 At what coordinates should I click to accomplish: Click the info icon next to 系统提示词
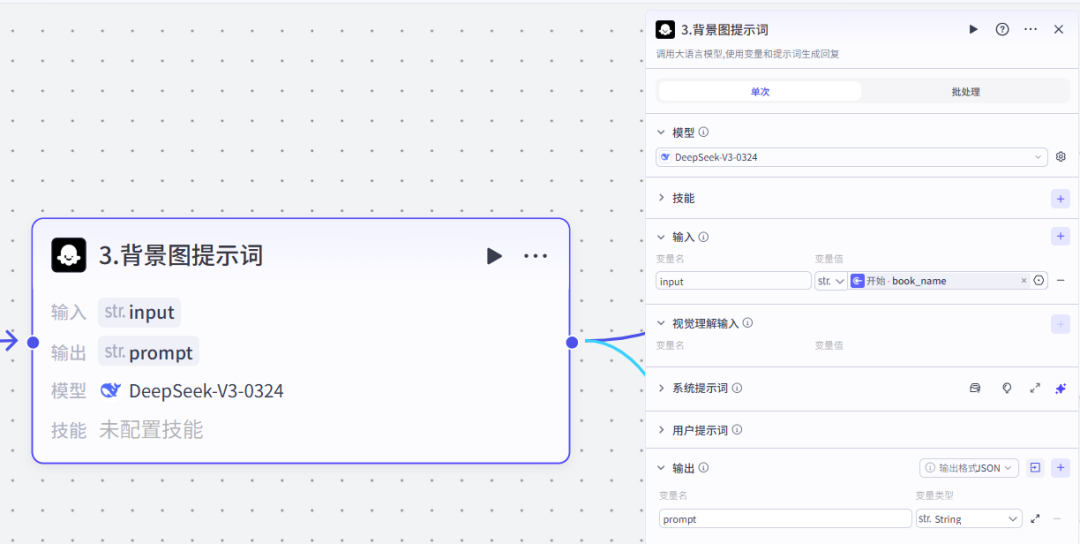pos(737,388)
